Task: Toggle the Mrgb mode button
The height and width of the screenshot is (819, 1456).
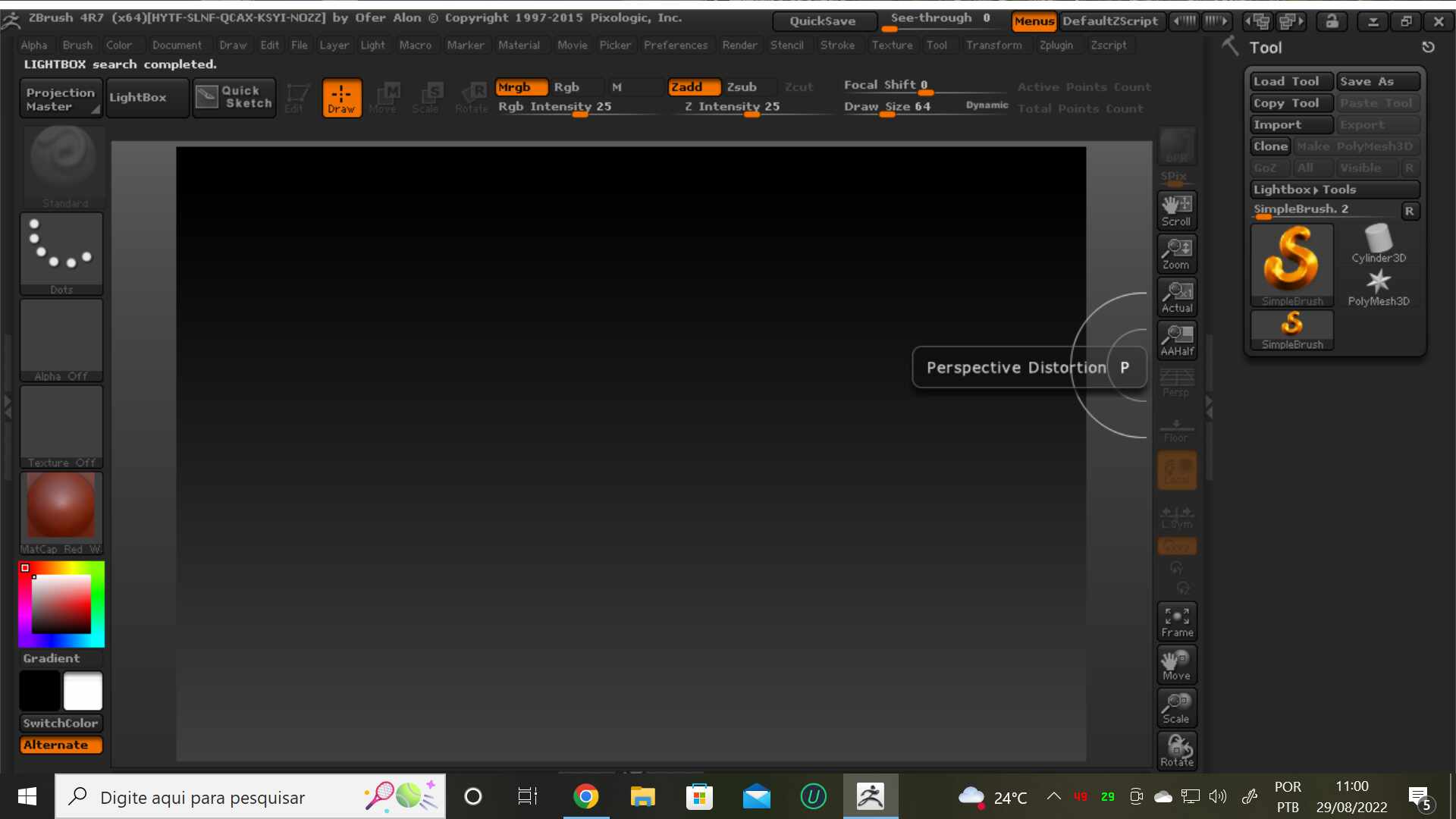Action: point(521,87)
